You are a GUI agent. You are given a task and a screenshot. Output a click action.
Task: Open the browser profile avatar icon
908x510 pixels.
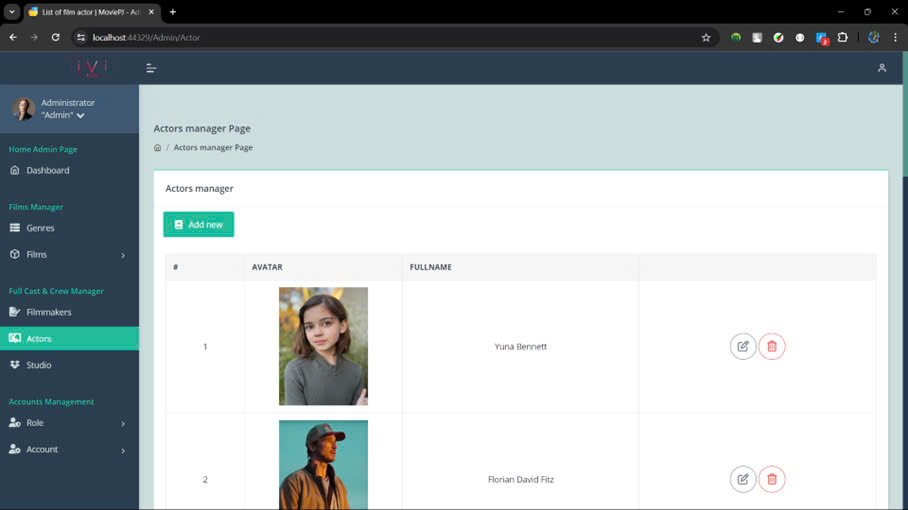(873, 38)
